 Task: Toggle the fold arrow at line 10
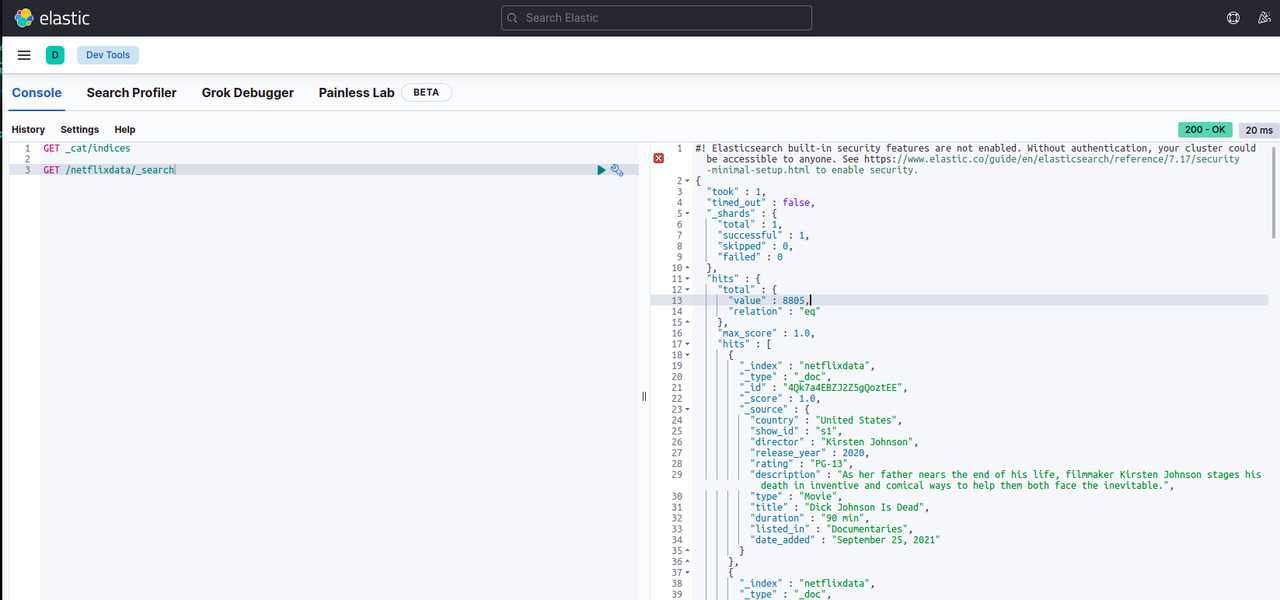click(687, 268)
